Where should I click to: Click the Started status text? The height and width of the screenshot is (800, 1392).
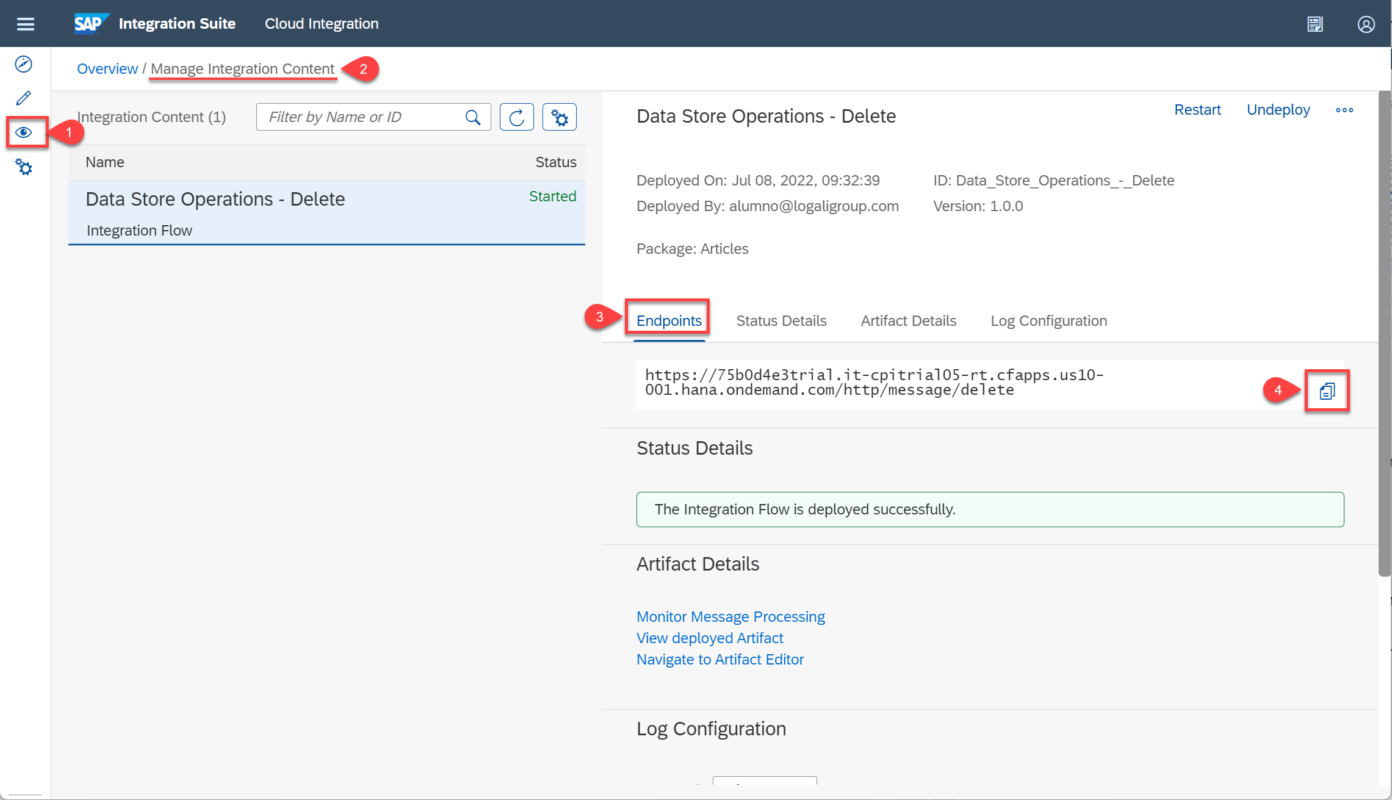point(553,197)
